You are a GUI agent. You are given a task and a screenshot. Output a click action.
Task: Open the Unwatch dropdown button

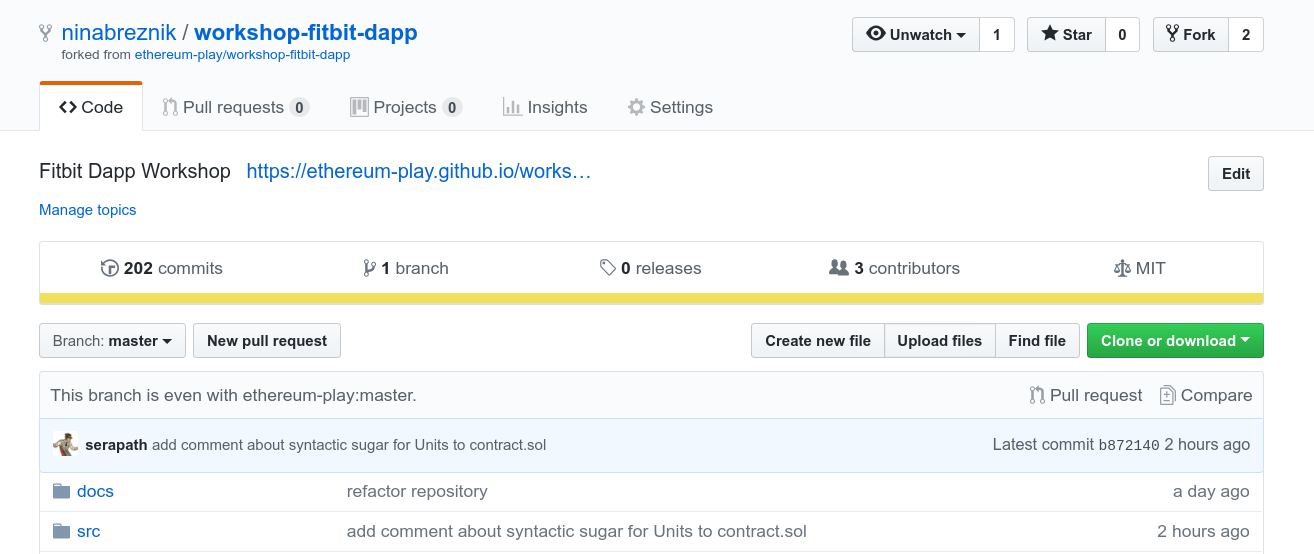(x=916, y=35)
